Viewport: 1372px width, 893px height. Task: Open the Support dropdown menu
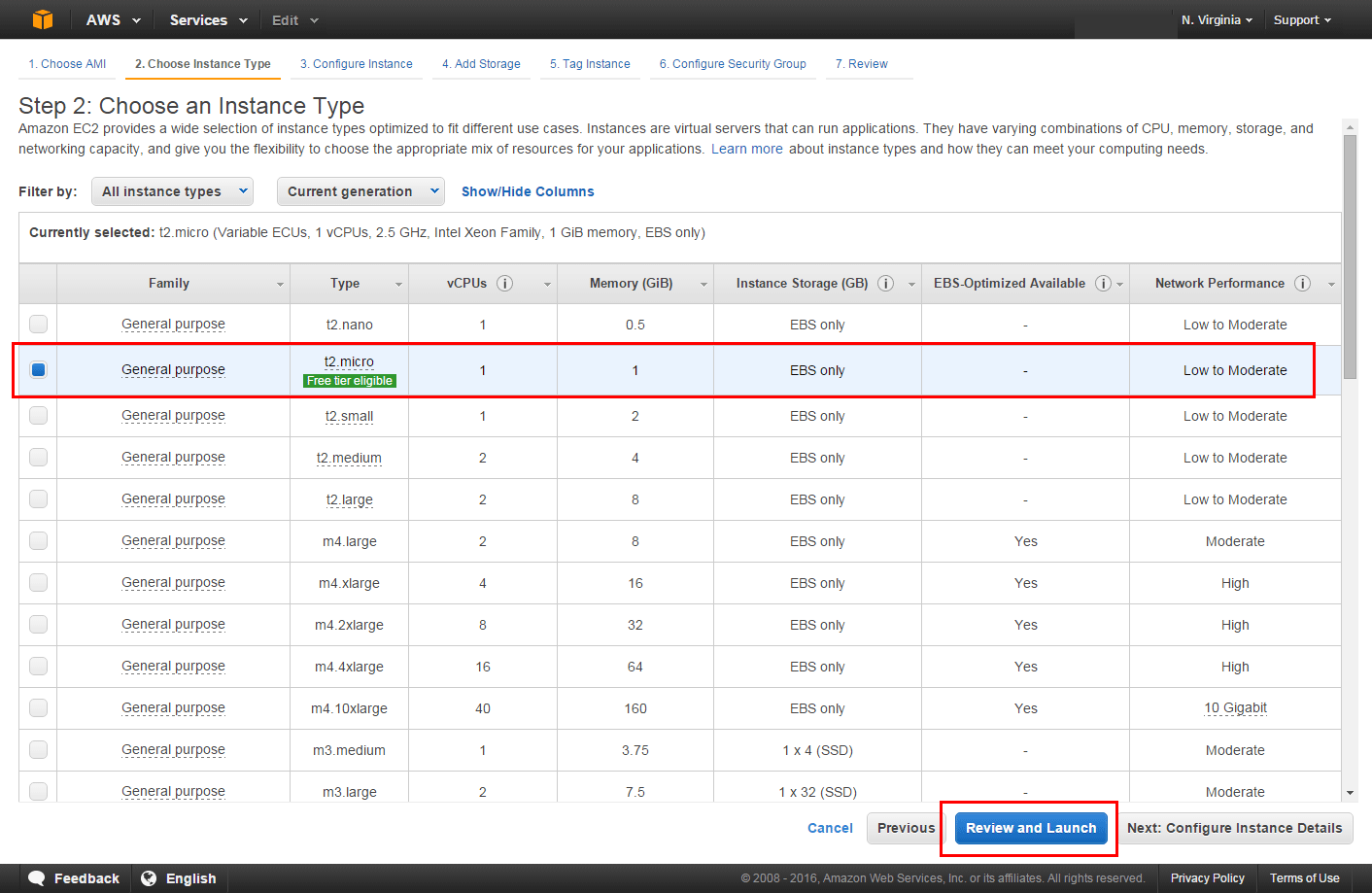[1302, 19]
